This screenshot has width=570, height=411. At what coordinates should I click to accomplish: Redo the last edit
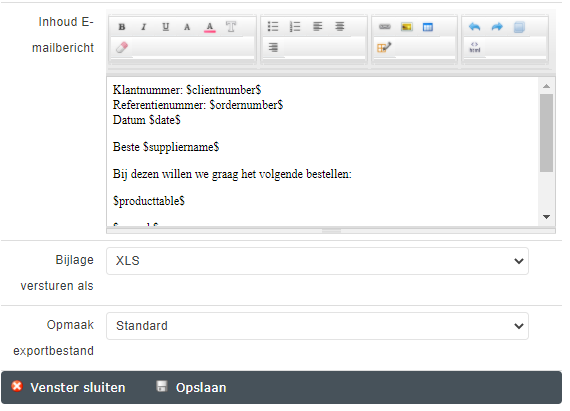(497, 27)
